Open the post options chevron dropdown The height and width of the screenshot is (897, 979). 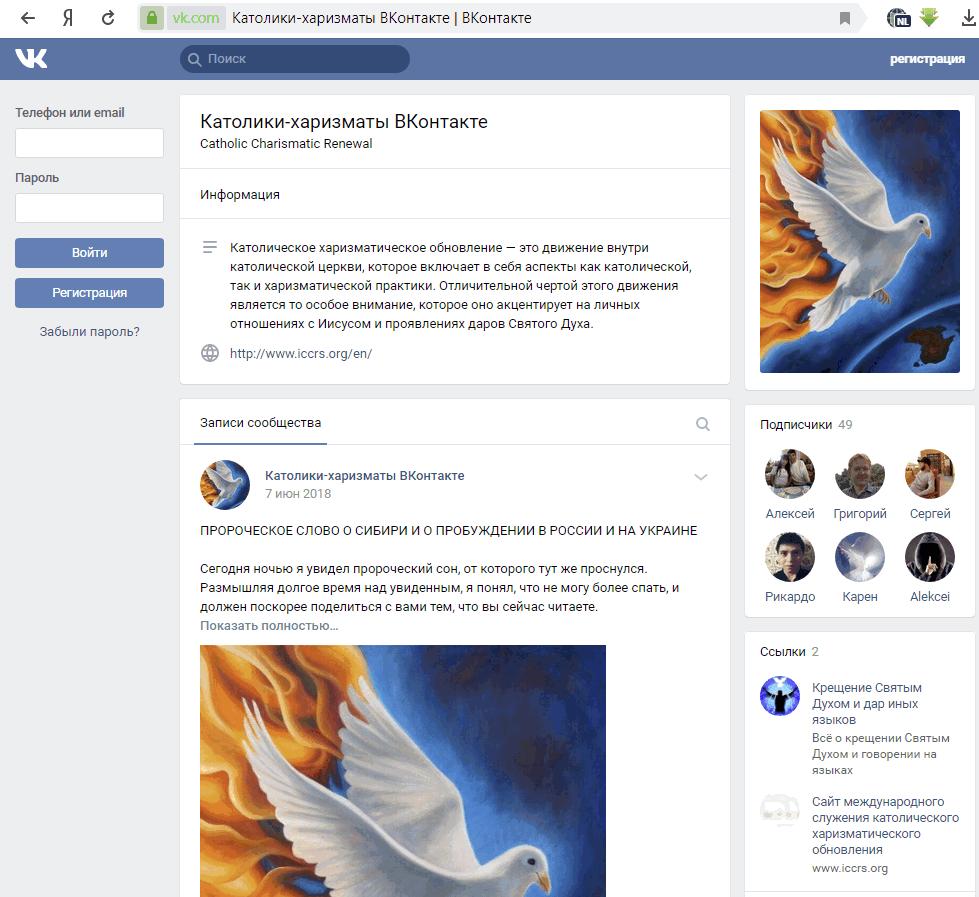[x=701, y=478]
